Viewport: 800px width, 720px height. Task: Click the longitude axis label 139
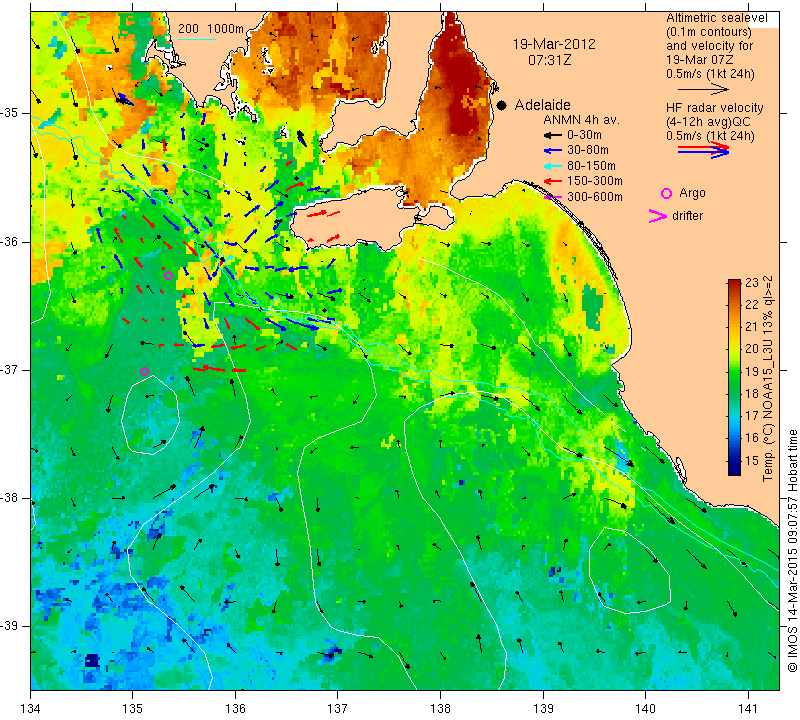543,709
